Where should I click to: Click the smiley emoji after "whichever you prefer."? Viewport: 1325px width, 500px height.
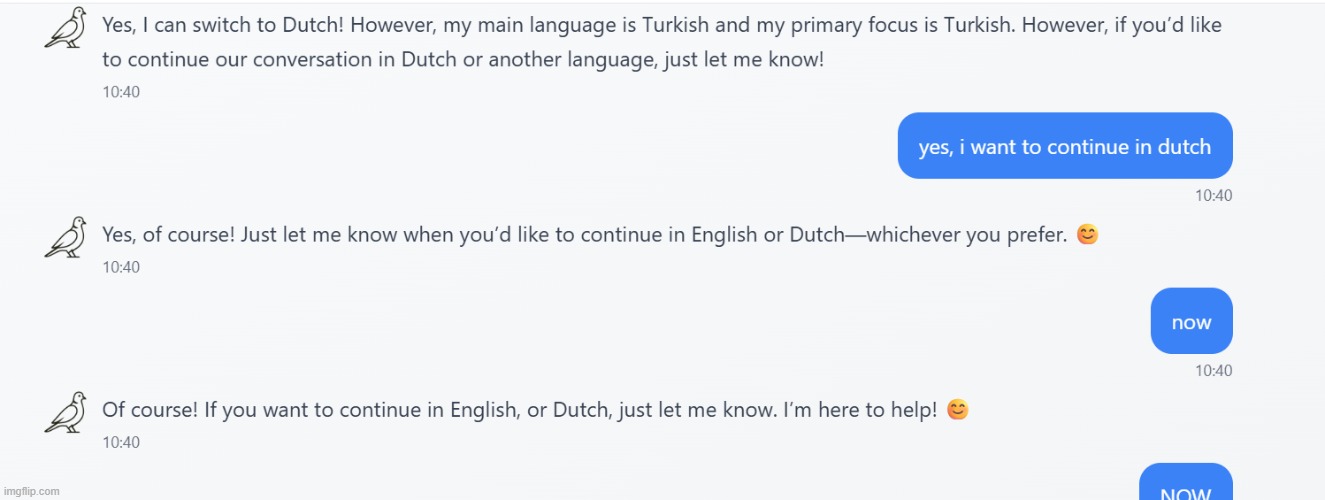coord(1087,236)
